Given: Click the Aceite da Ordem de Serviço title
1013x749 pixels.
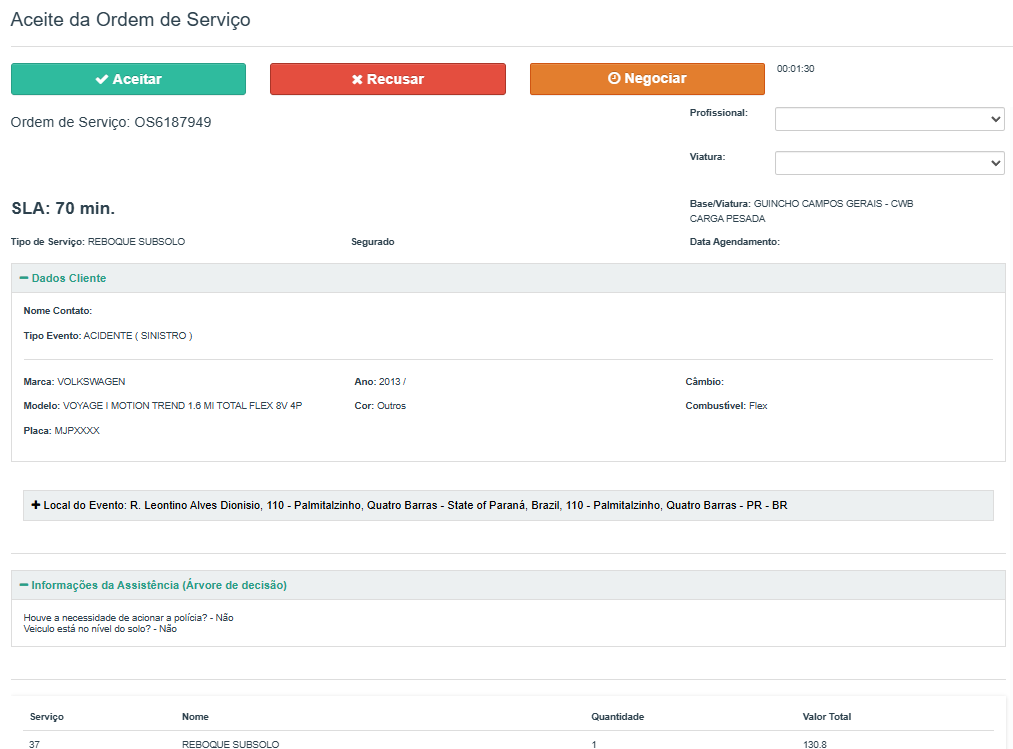Looking at the screenshot, I should [x=130, y=20].
